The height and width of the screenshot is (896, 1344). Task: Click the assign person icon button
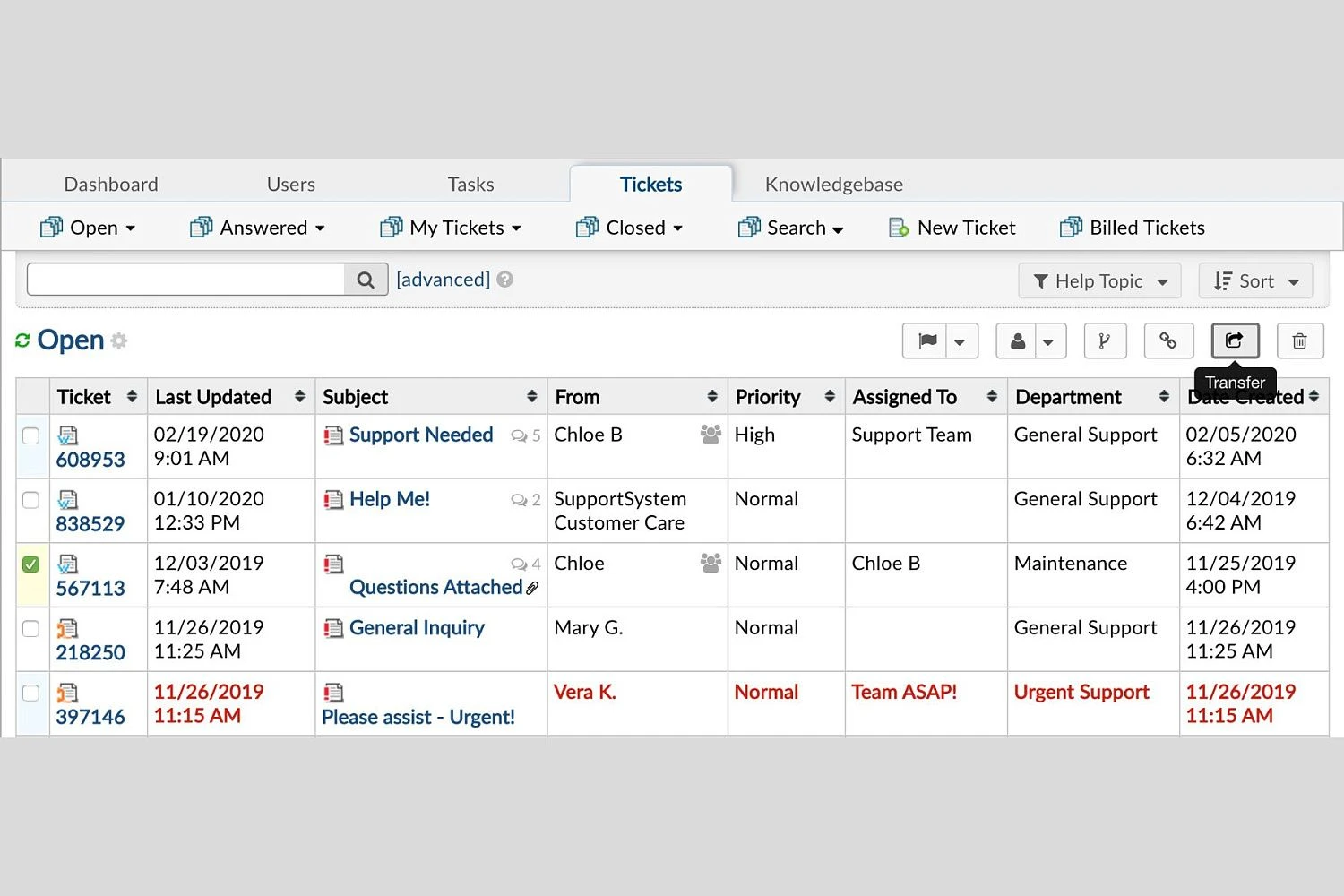(1018, 340)
